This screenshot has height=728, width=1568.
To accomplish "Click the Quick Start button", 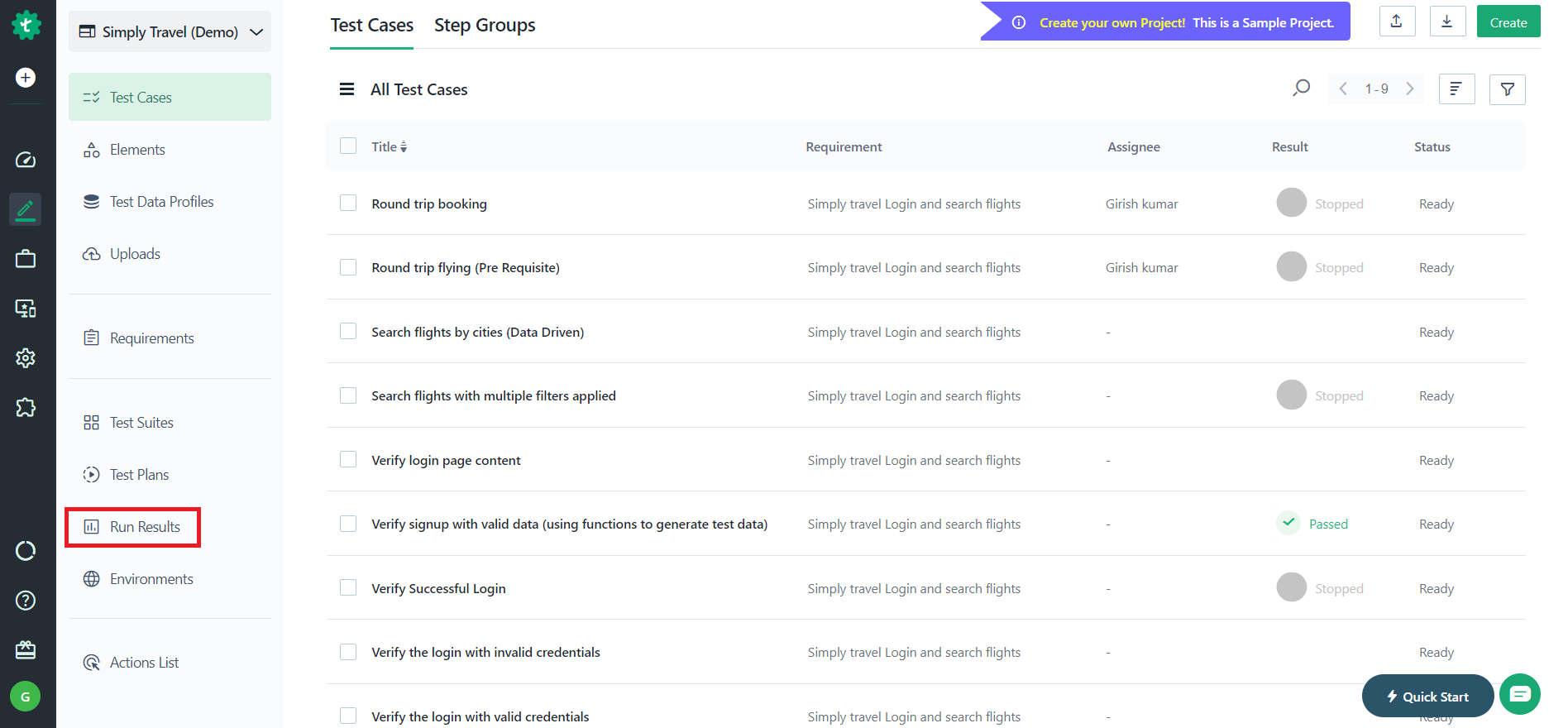I will coord(1427,697).
